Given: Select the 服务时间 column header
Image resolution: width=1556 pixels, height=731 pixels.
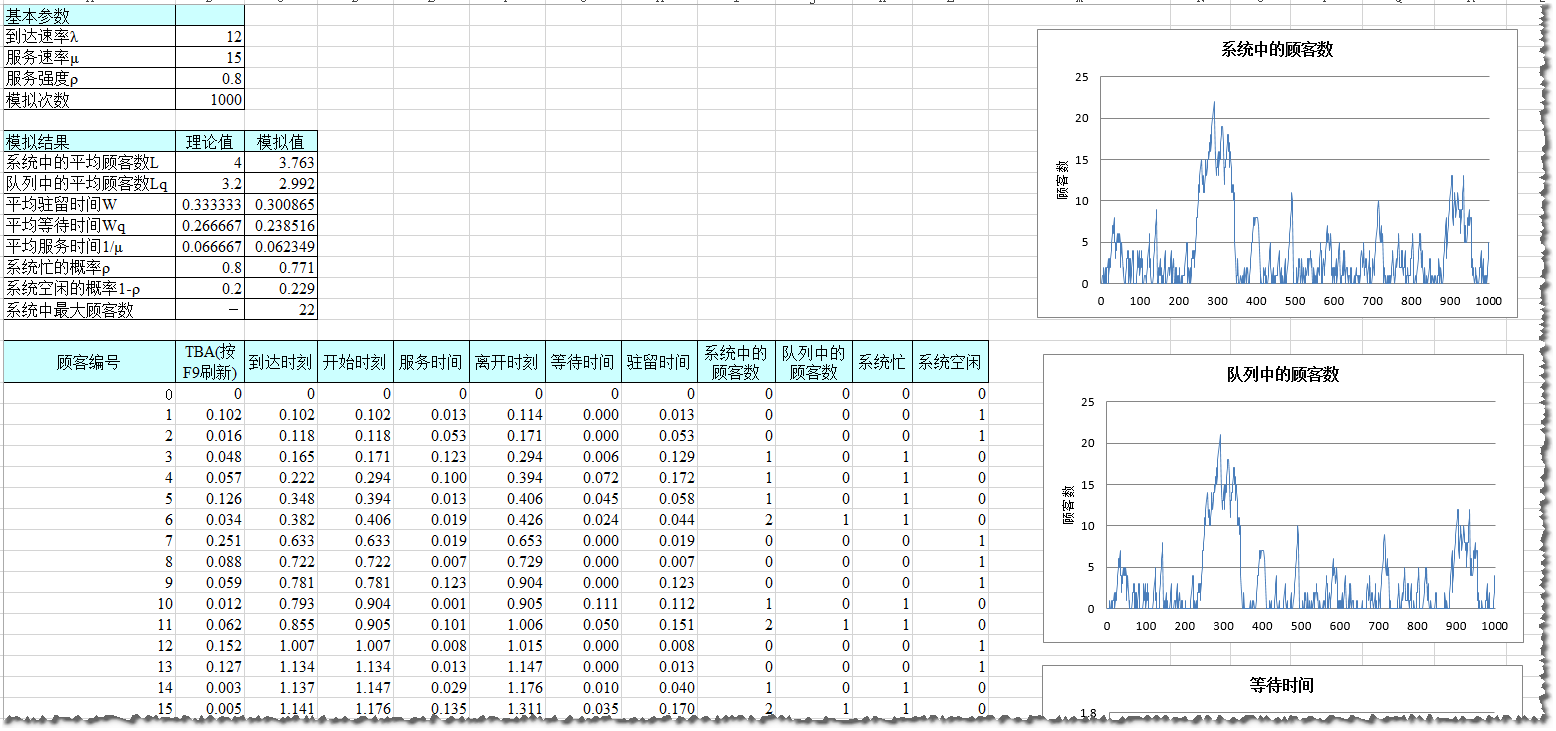Looking at the screenshot, I should click(431, 362).
